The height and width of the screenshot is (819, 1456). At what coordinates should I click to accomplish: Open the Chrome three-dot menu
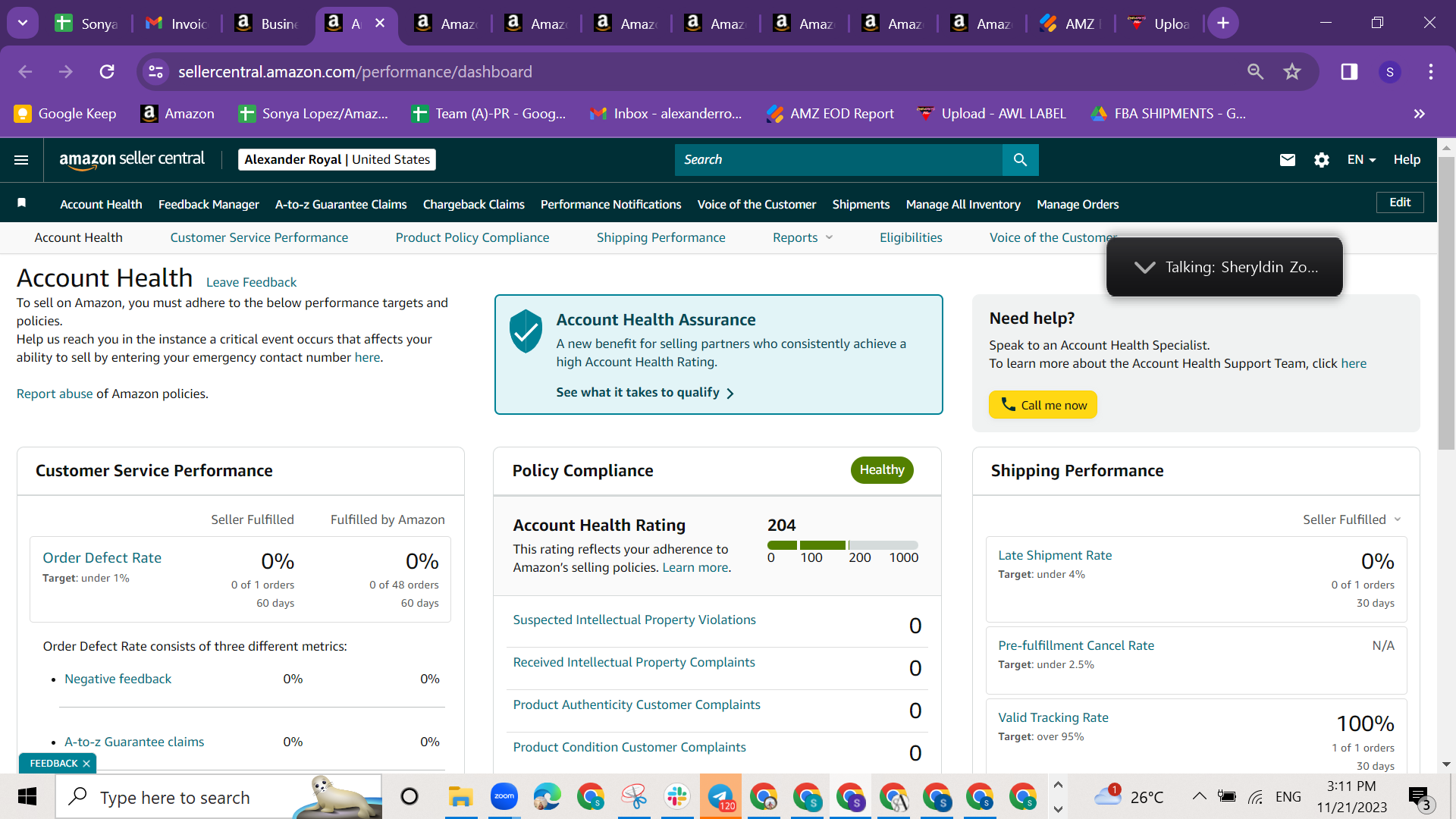click(x=1430, y=71)
